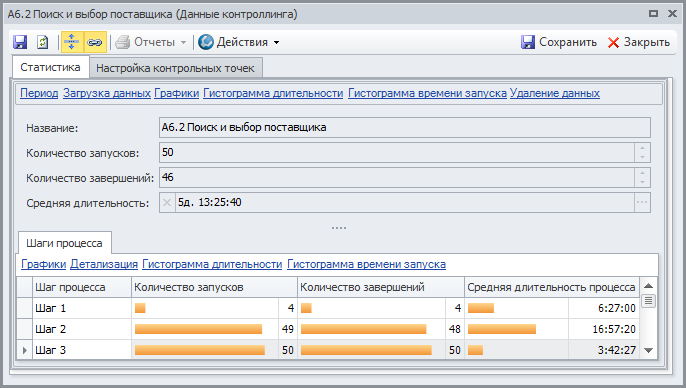Open the ellipsis button in Средняя длительность field

point(642,203)
